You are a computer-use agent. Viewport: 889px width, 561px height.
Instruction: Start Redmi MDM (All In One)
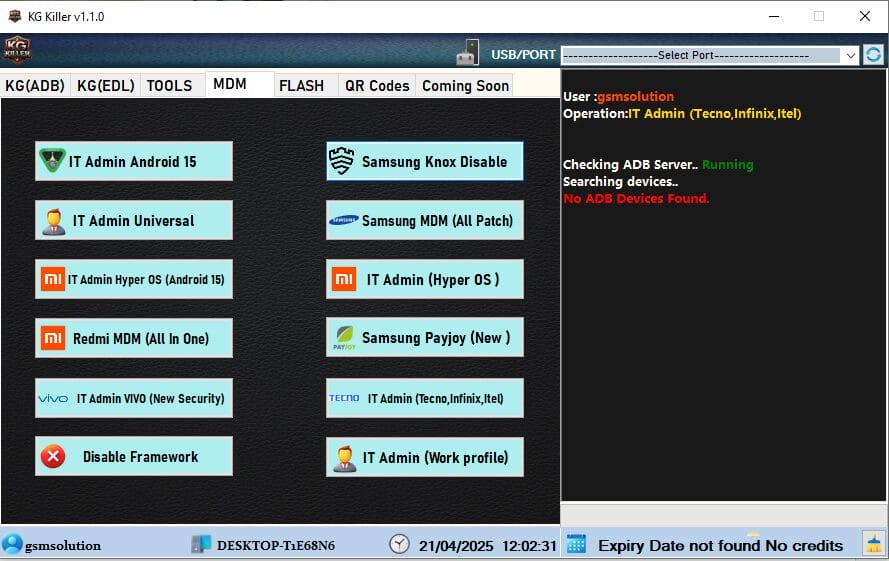pyautogui.click(x=134, y=338)
